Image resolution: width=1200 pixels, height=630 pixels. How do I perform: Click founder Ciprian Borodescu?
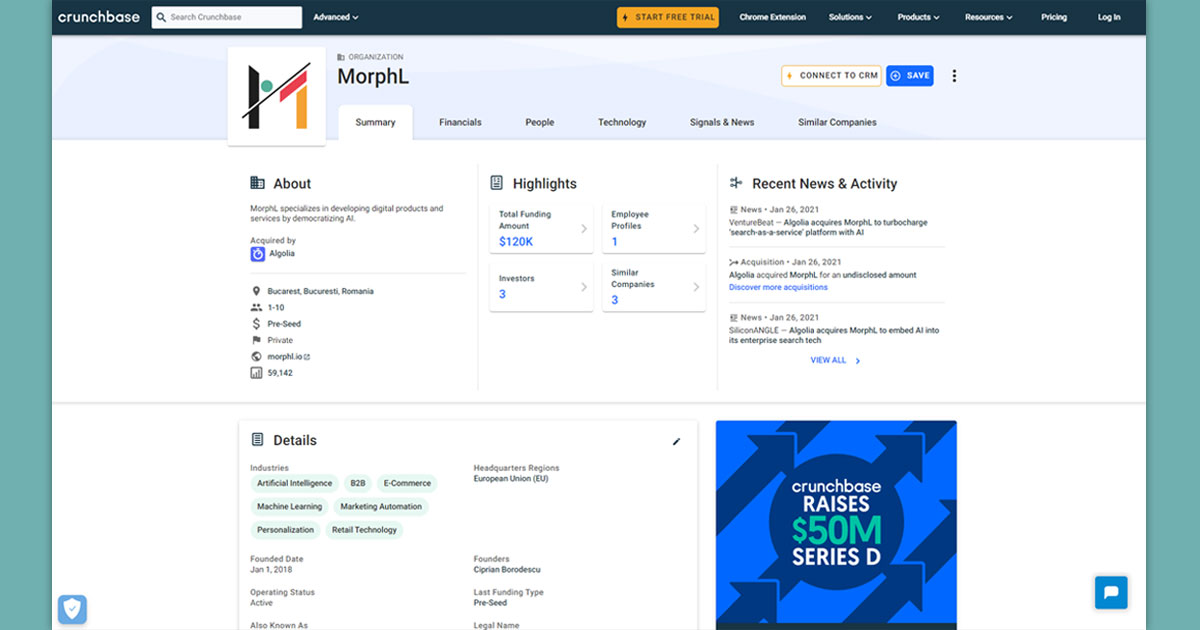507,570
